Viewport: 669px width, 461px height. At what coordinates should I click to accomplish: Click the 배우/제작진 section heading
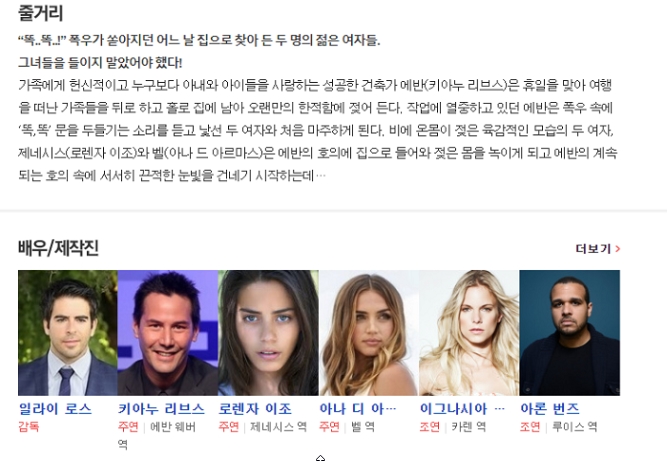click(x=58, y=248)
